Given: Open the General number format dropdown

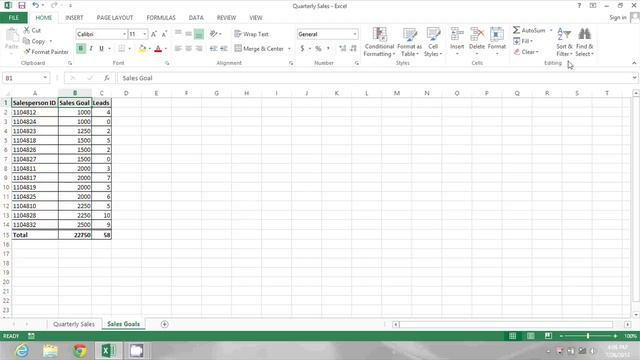Looking at the screenshot, I should coord(355,34).
